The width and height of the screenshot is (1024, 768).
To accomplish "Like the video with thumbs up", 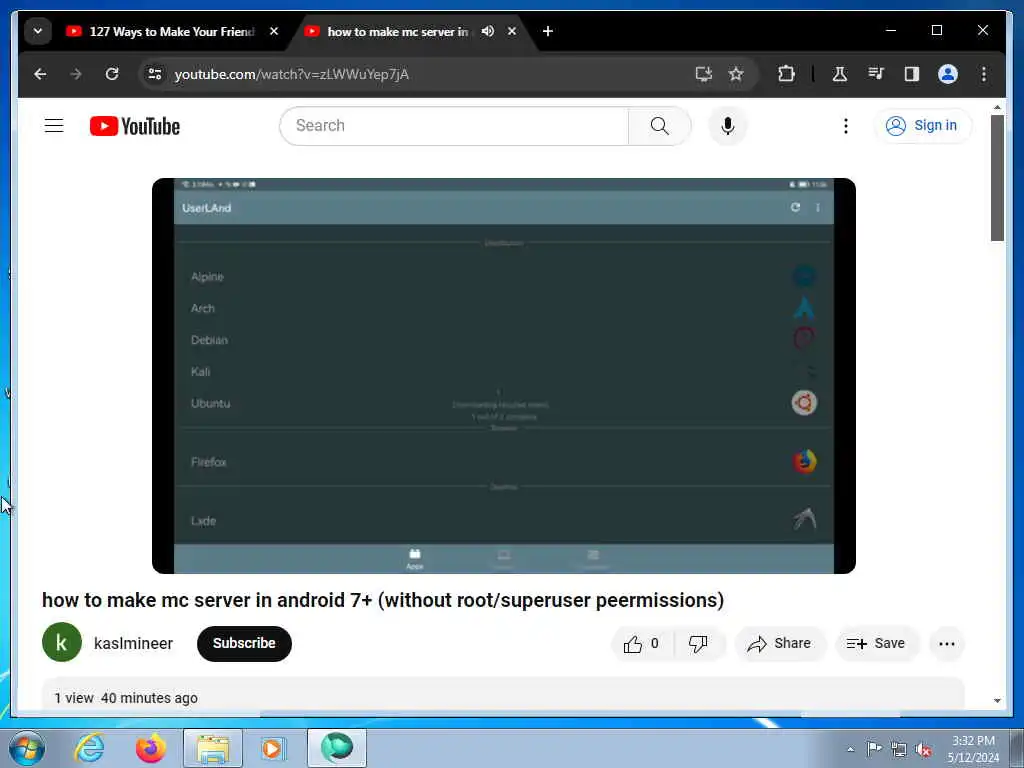I will pyautogui.click(x=642, y=644).
